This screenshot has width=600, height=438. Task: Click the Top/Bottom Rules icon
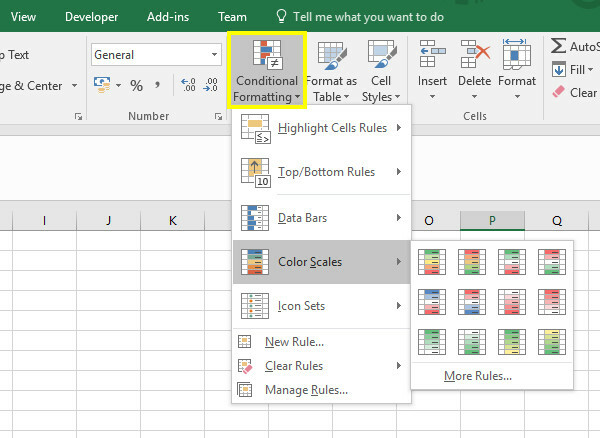[x=256, y=173]
